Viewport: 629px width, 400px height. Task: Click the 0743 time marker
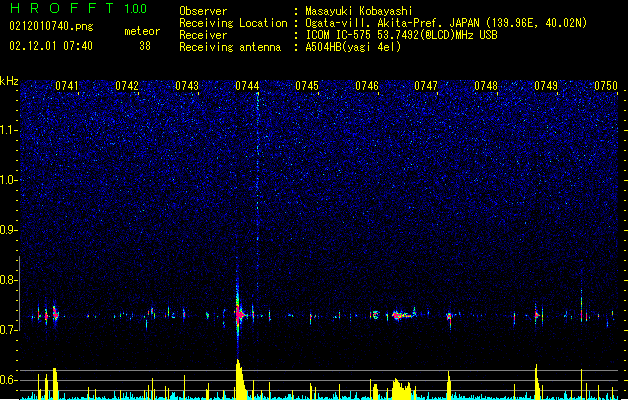[x=187, y=86]
